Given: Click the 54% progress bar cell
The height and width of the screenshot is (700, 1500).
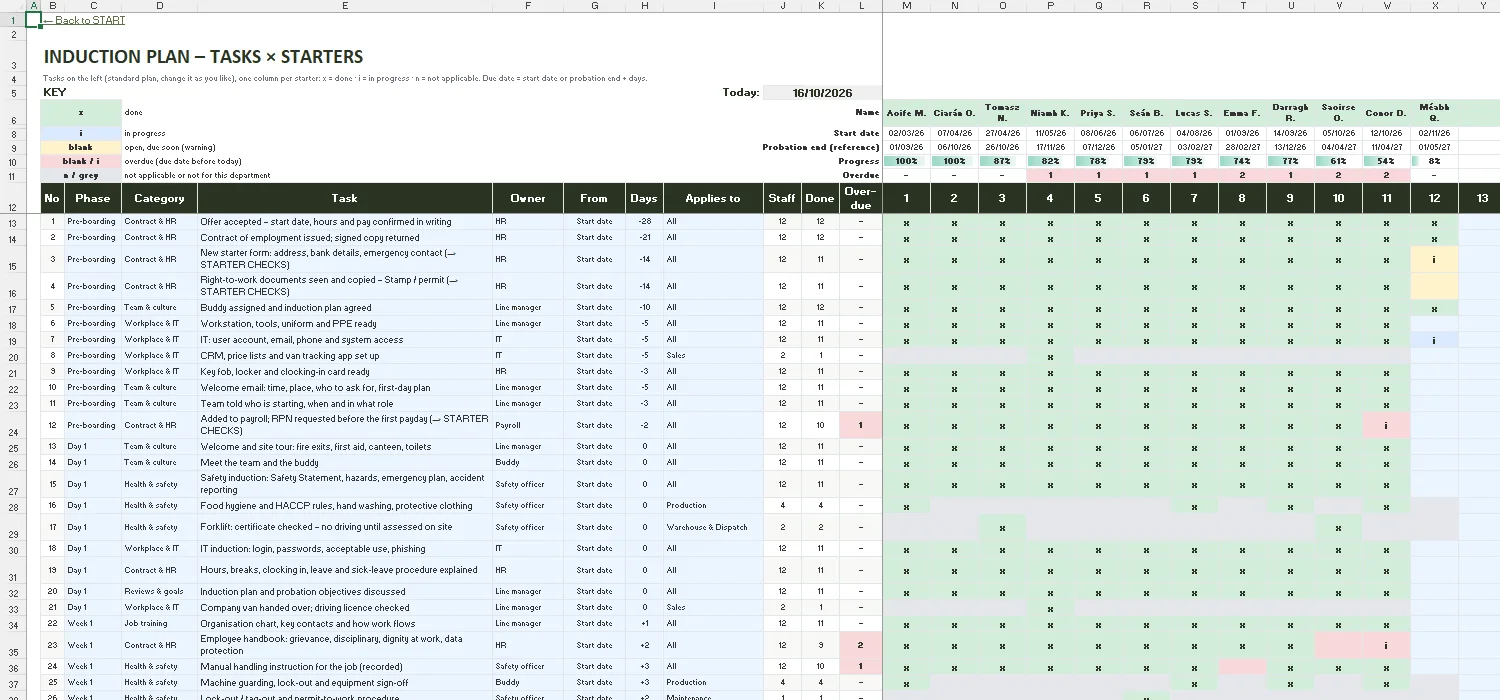Looking at the screenshot, I should coord(1386,161).
